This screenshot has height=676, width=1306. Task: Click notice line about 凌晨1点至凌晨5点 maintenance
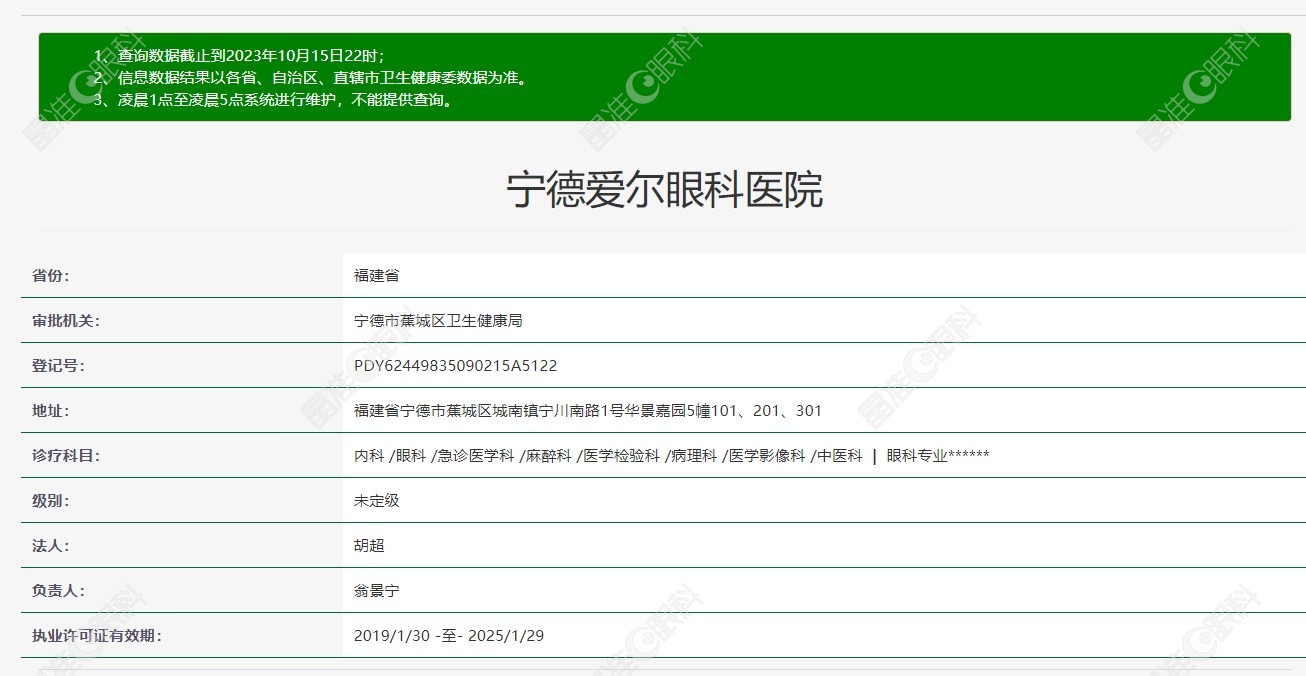[273, 101]
